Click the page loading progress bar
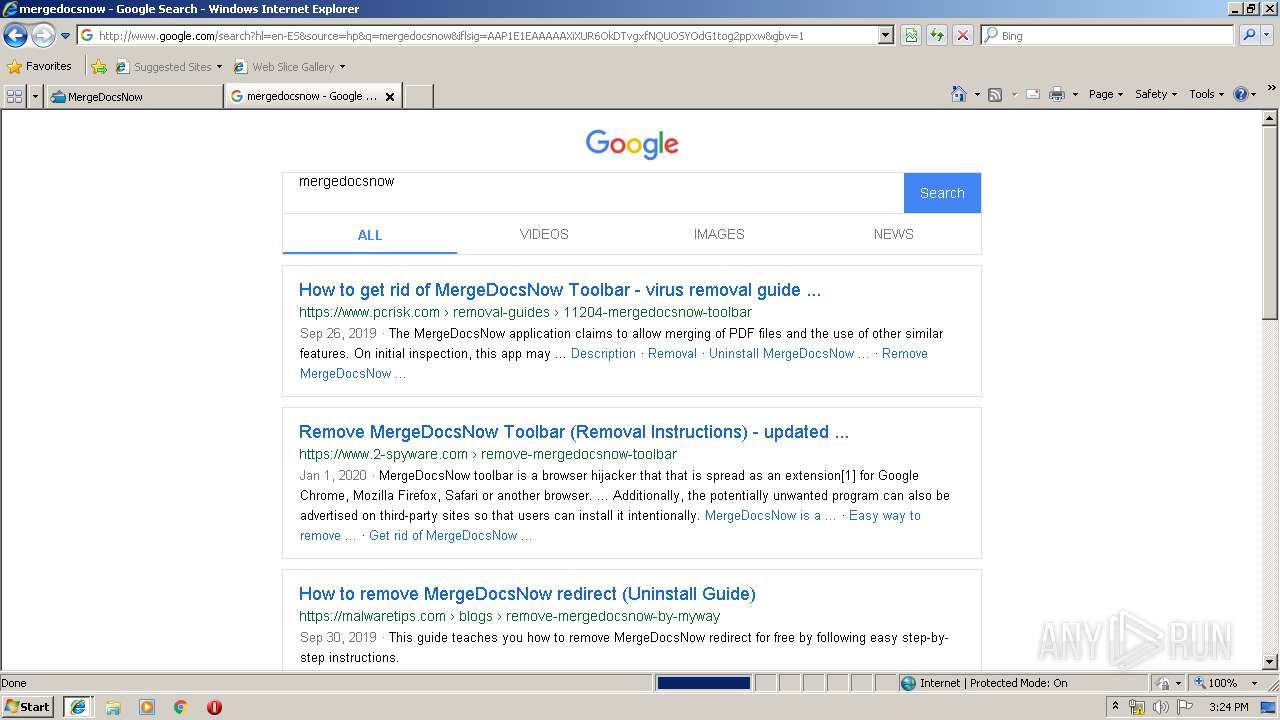1280x720 pixels. click(703, 683)
